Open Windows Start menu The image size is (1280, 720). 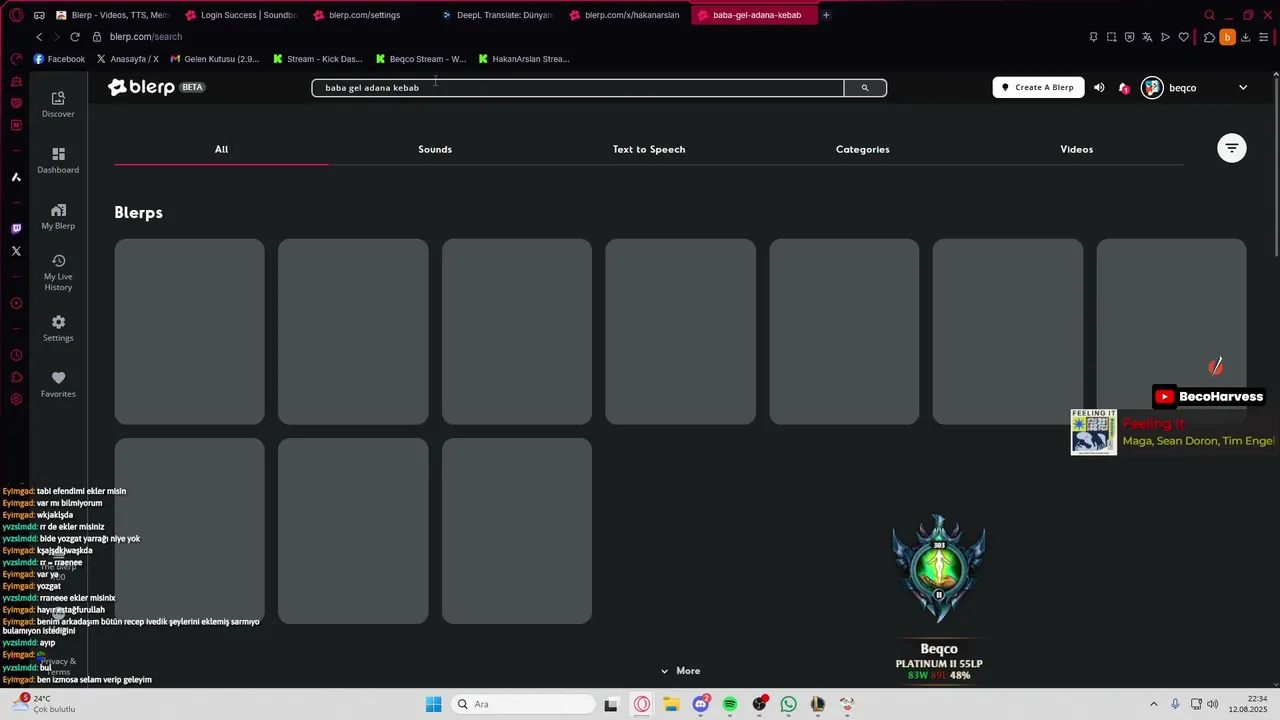433,704
